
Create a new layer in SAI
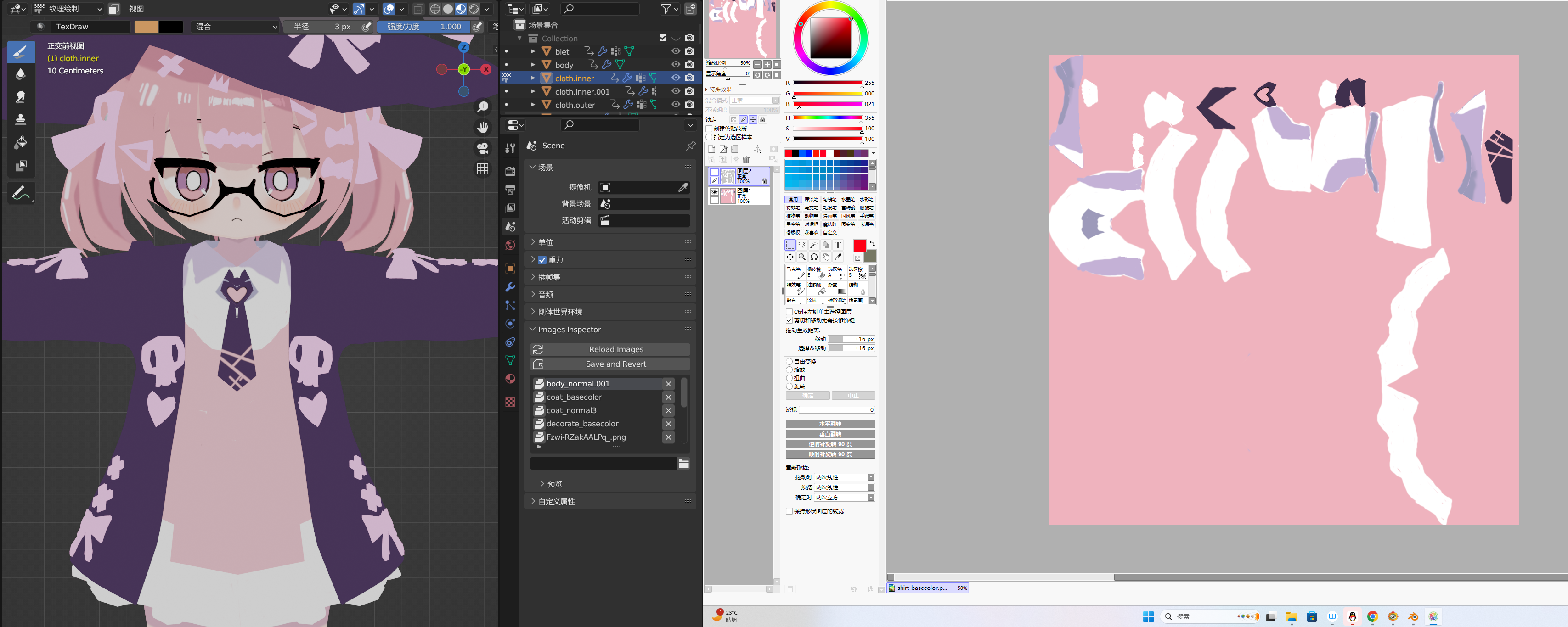tap(711, 149)
